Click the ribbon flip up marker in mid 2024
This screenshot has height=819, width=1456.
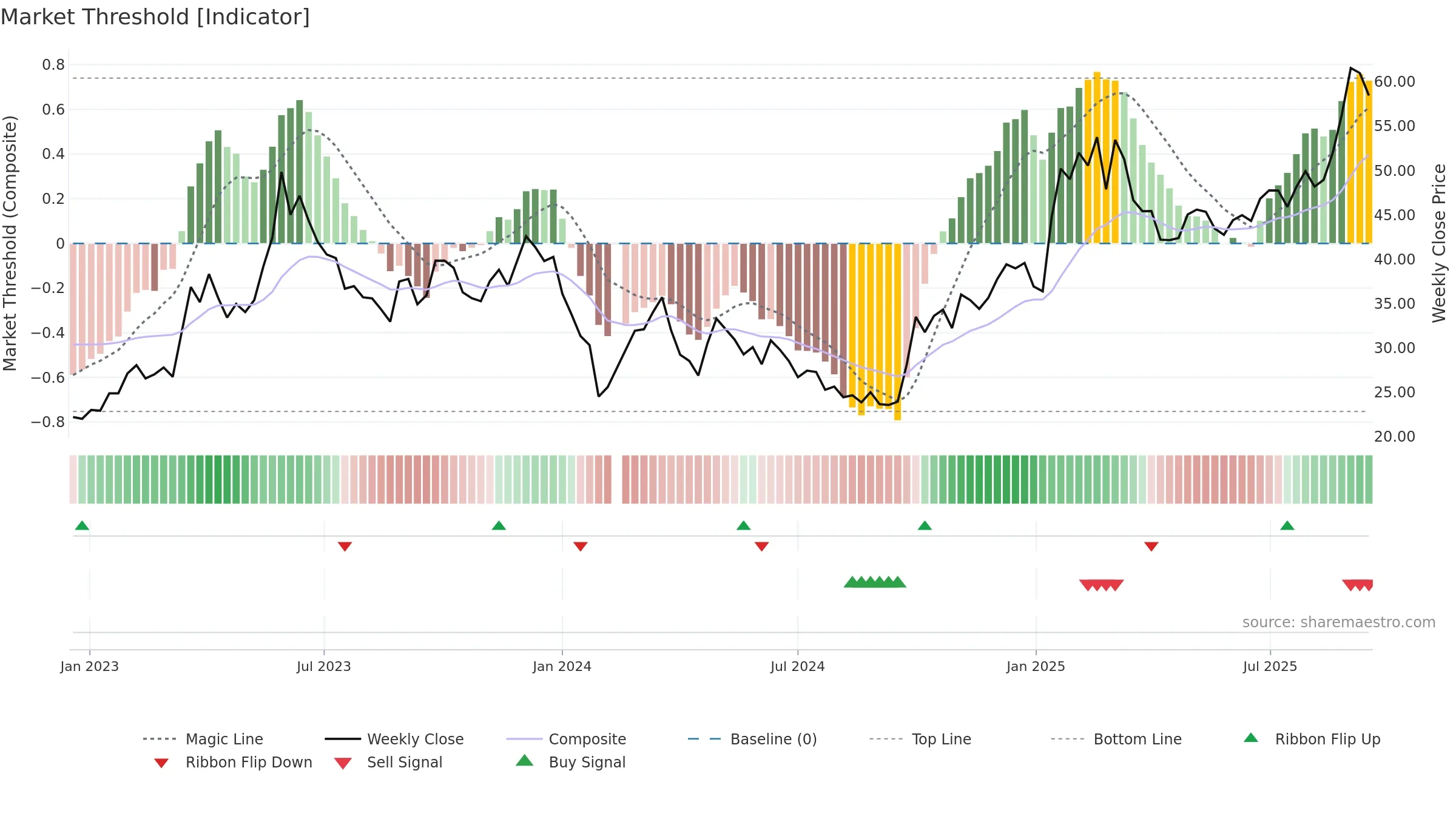(x=743, y=525)
